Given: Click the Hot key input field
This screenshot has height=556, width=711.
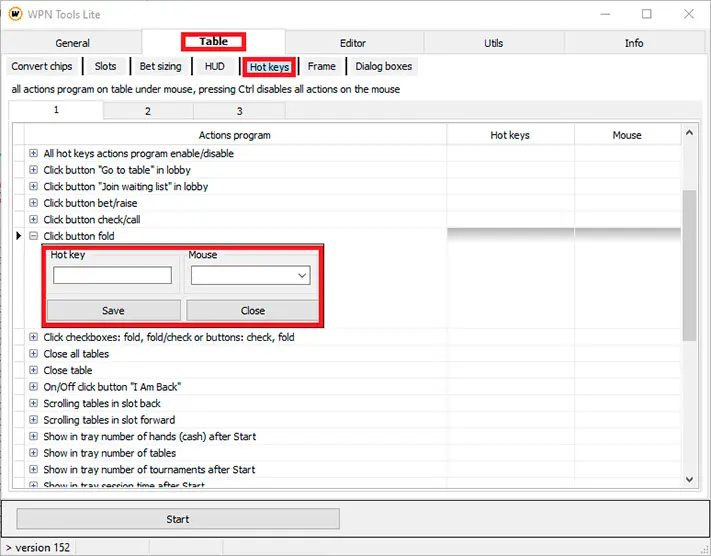Looking at the screenshot, I should (112, 276).
